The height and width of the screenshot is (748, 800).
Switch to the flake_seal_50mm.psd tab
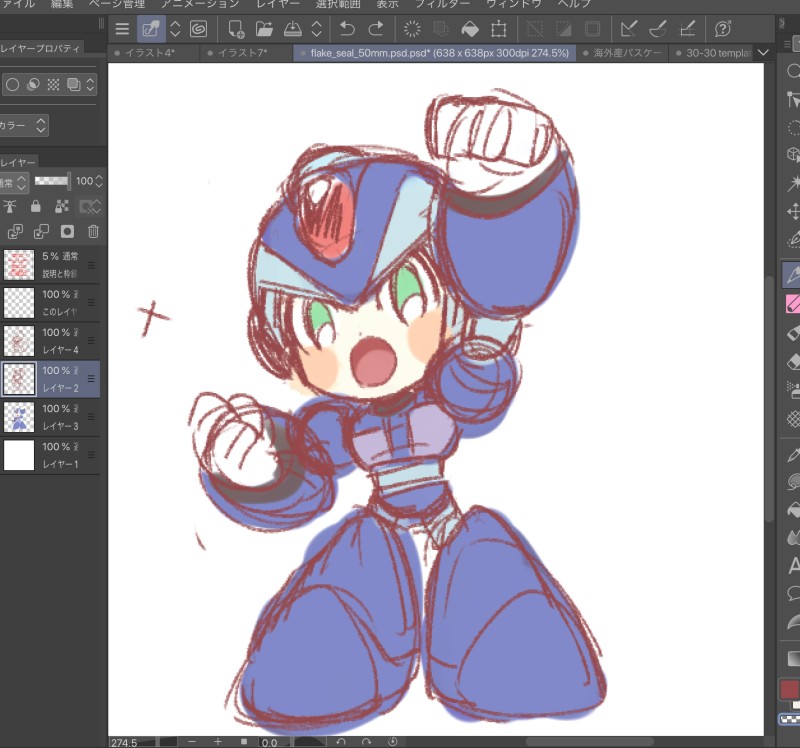434,53
